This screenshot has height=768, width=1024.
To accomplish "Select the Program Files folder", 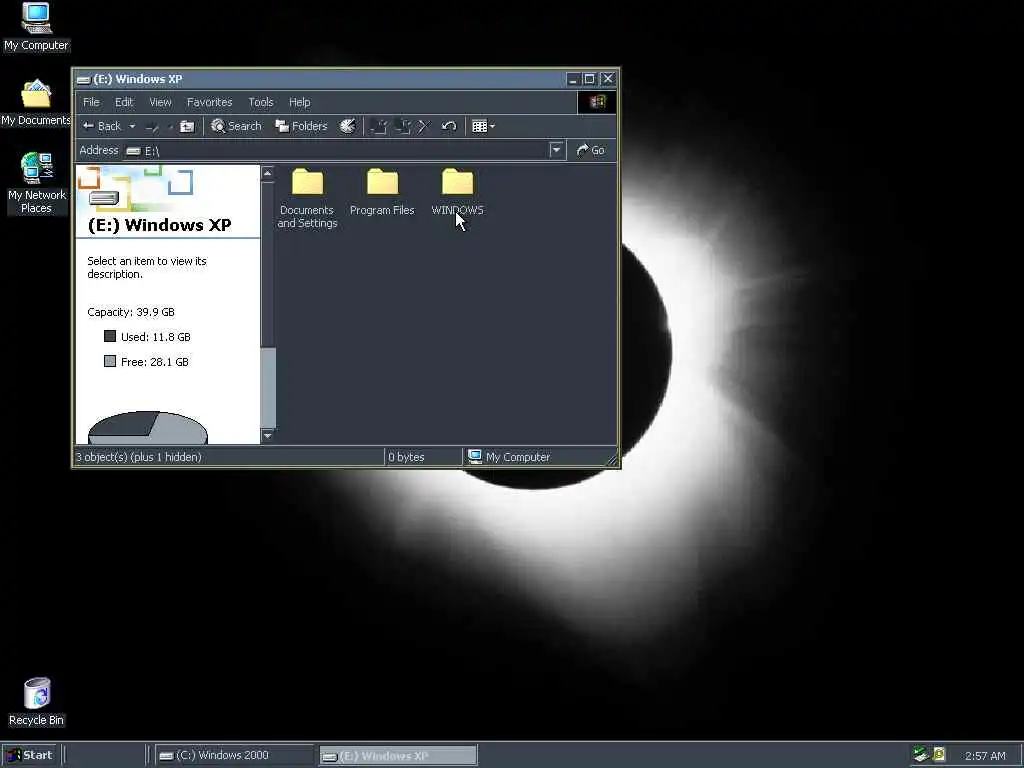I will pos(382,192).
